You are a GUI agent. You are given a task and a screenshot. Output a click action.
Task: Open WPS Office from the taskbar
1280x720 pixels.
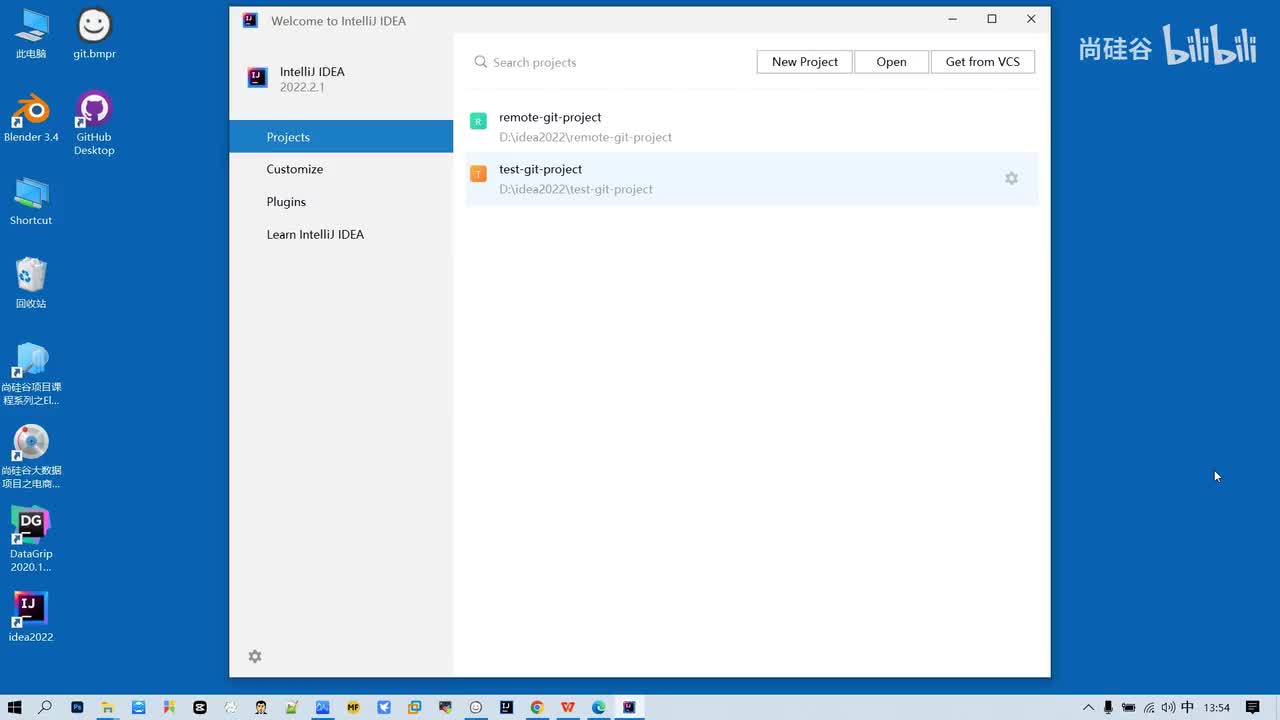tap(568, 707)
